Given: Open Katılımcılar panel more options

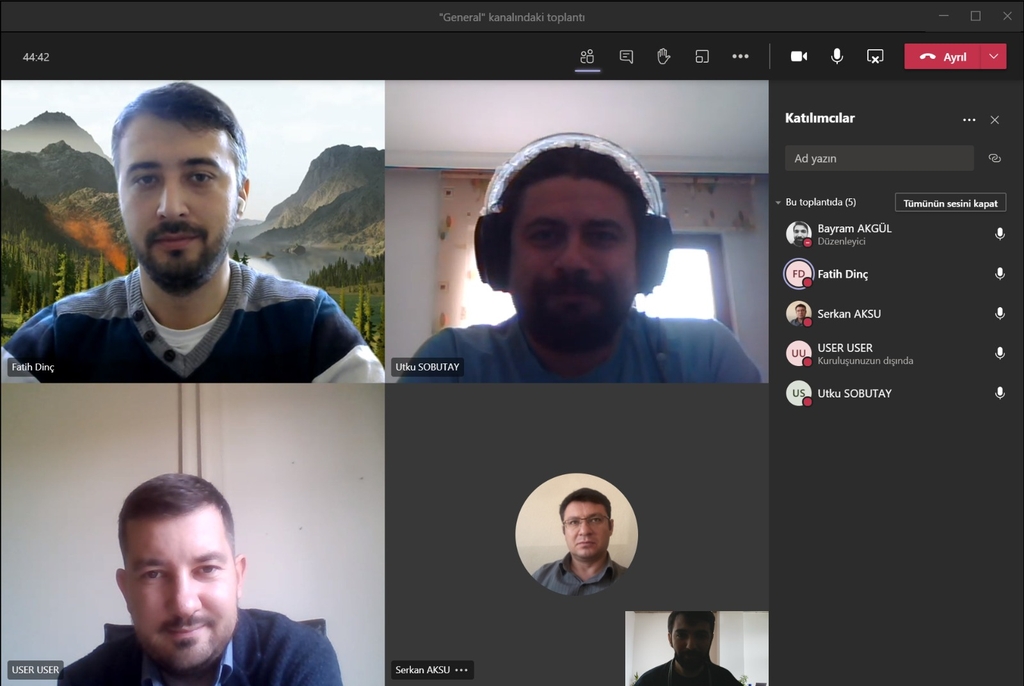Looking at the screenshot, I should point(968,120).
